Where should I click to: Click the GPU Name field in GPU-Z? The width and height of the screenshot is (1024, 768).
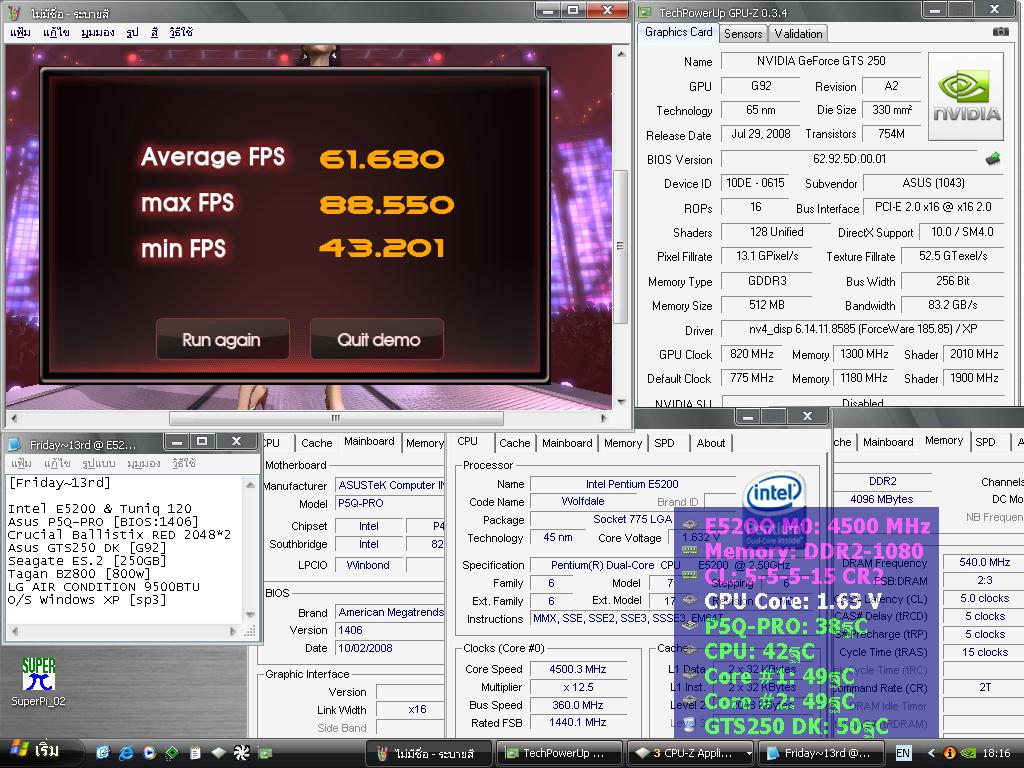pos(821,61)
